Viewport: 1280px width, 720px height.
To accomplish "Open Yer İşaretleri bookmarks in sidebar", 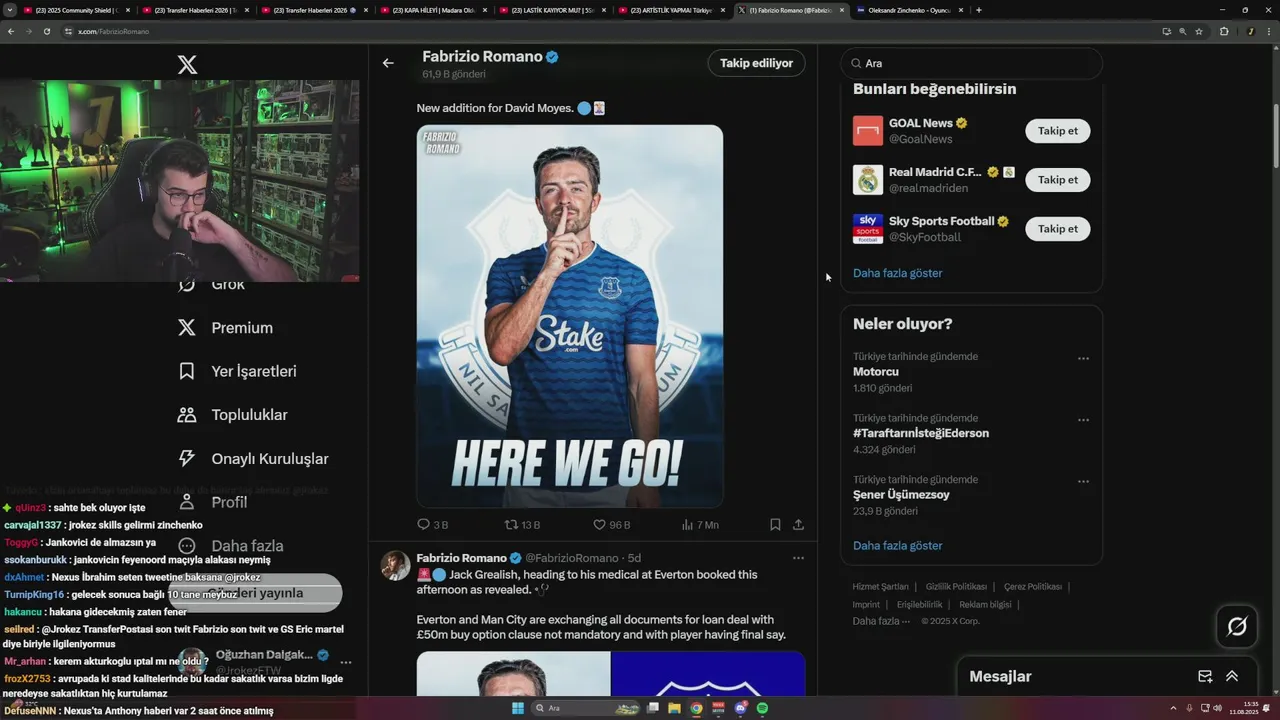I will [237, 371].
